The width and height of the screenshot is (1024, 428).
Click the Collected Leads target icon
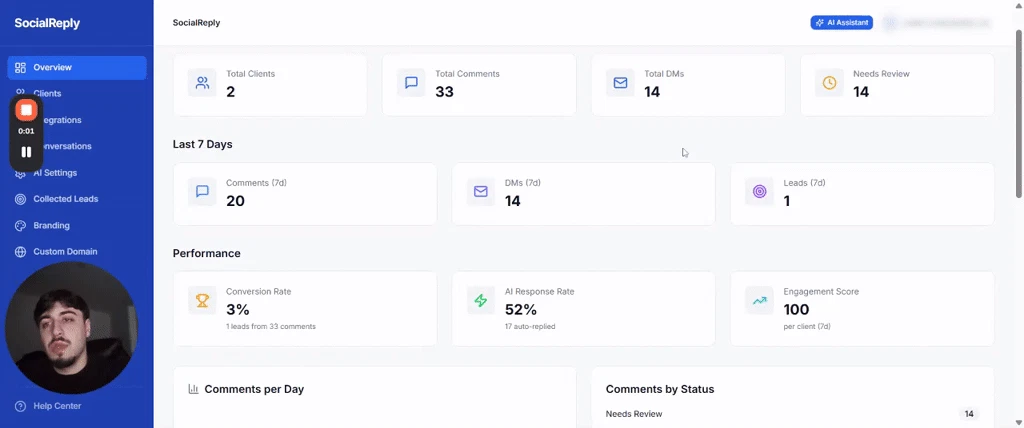pos(20,199)
